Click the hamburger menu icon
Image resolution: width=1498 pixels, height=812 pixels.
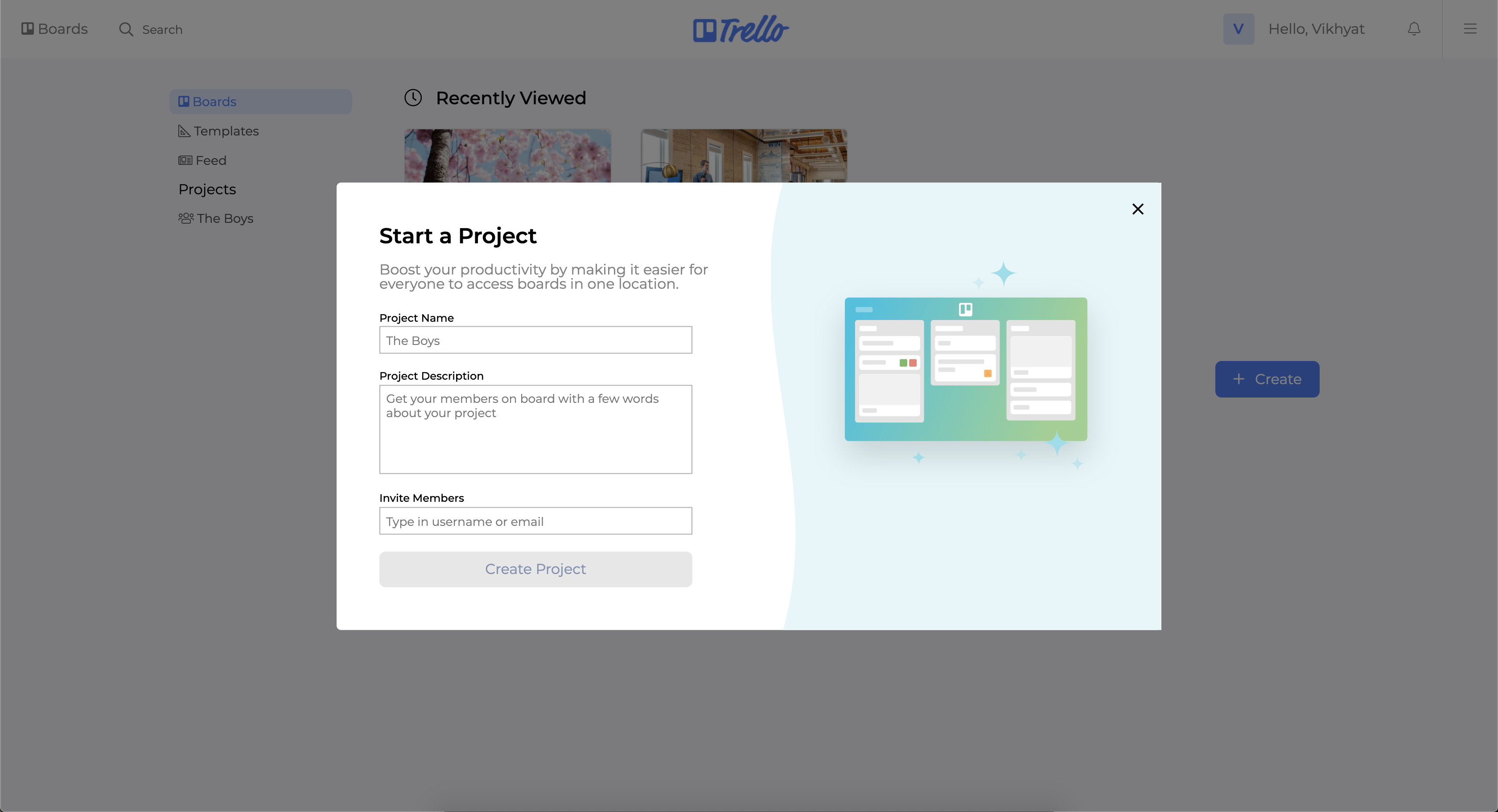pyautogui.click(x=1470, y=28)
